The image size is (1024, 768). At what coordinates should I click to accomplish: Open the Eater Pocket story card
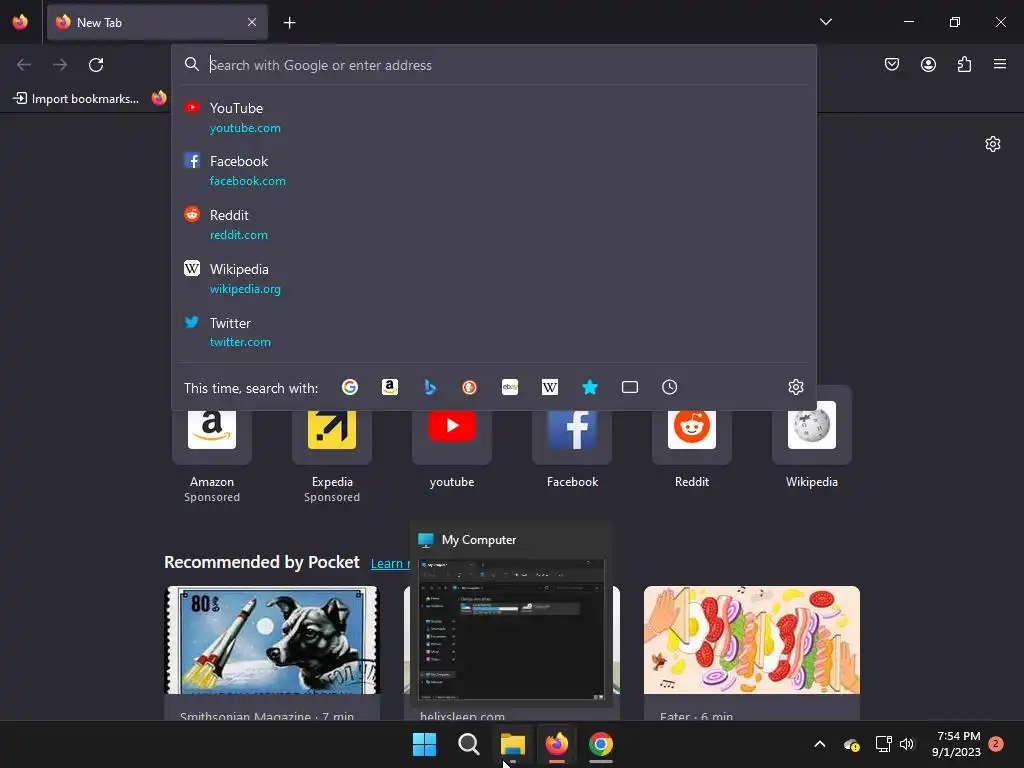click(752, 653)
